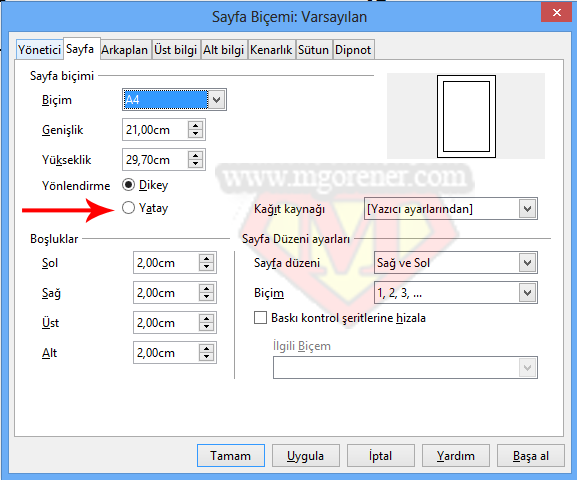Select the Yatay orientation radio button
577x480 pixels.
pos(128,208)
